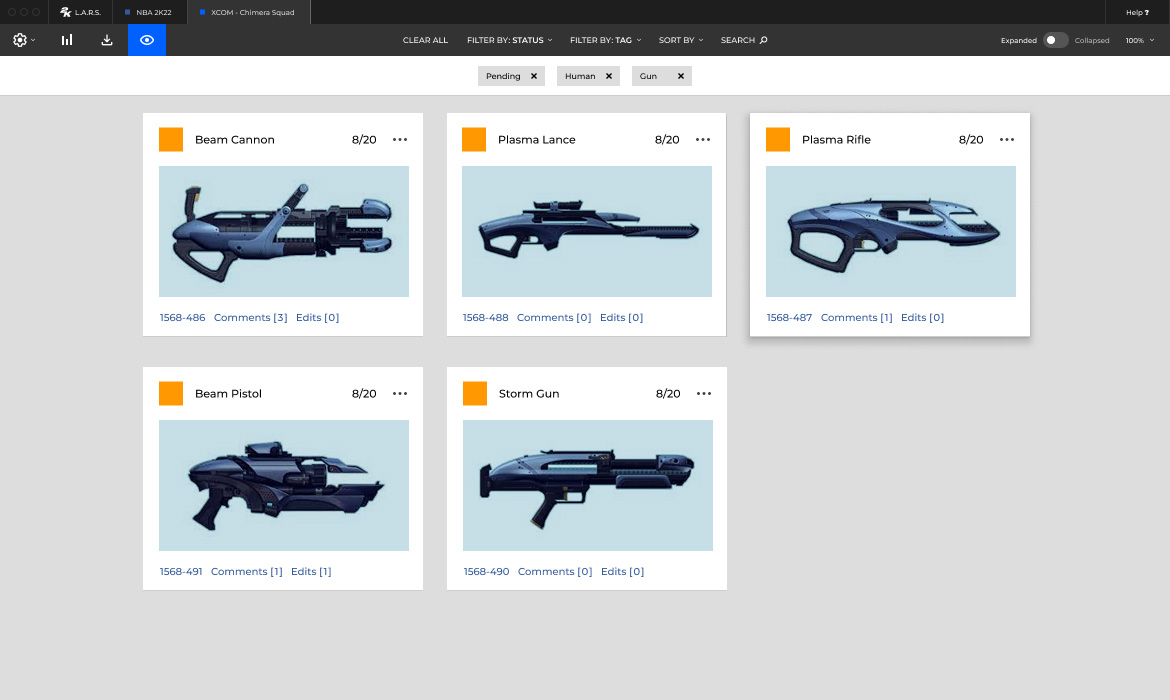Open Edits [0] on Plasma Rifle
Screen dimensions: 1170x700
[x=922, y=317]
